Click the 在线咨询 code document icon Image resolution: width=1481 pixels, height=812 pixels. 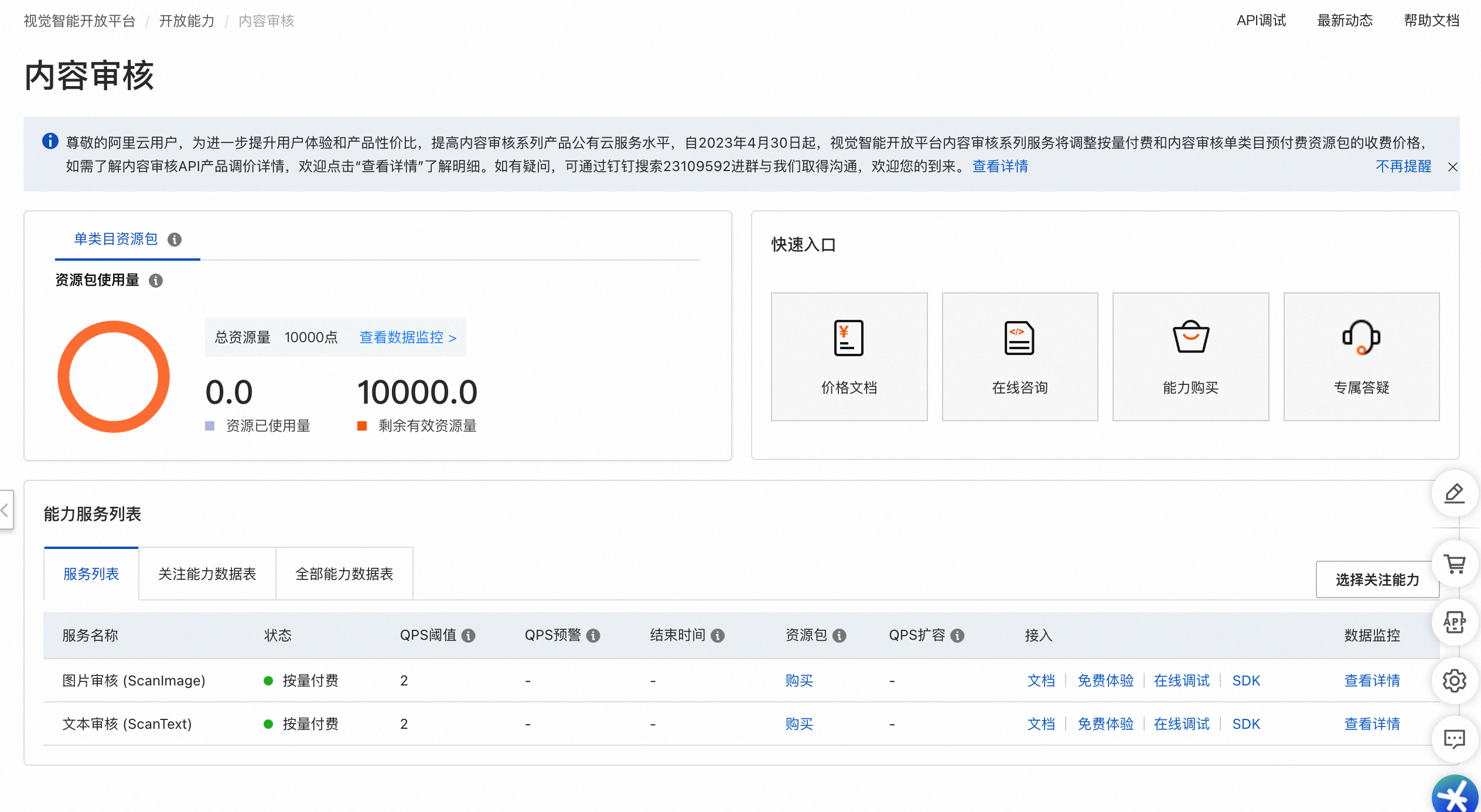[x=1019, y=338]
